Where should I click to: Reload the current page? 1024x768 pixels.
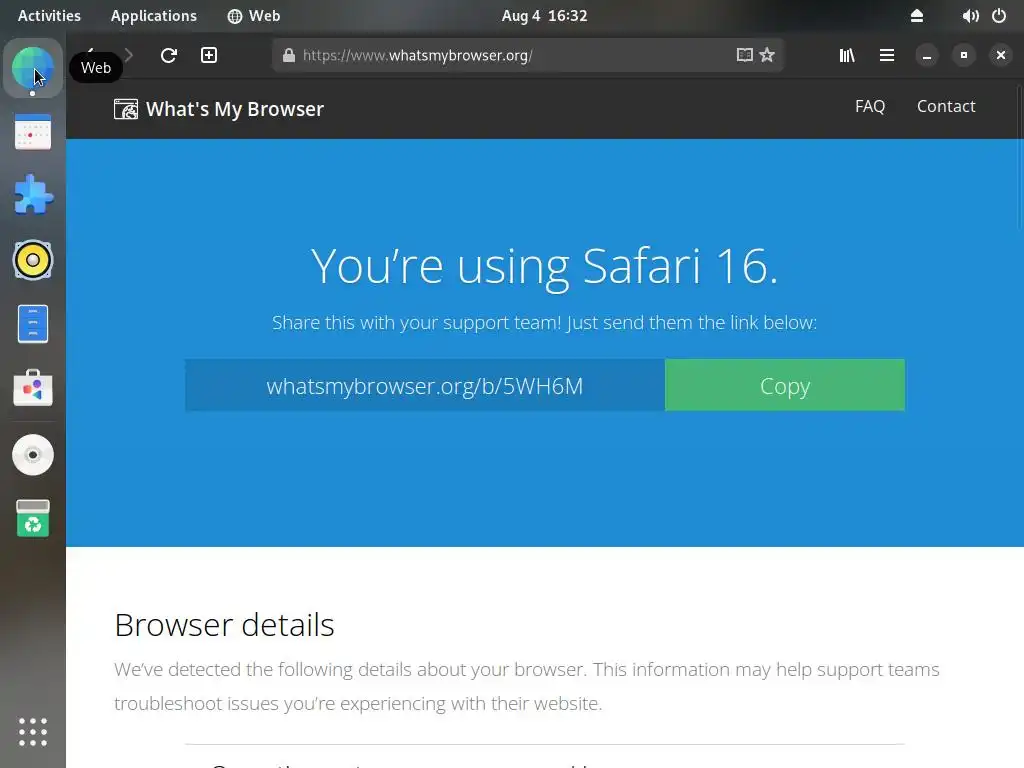pos(168,56)
